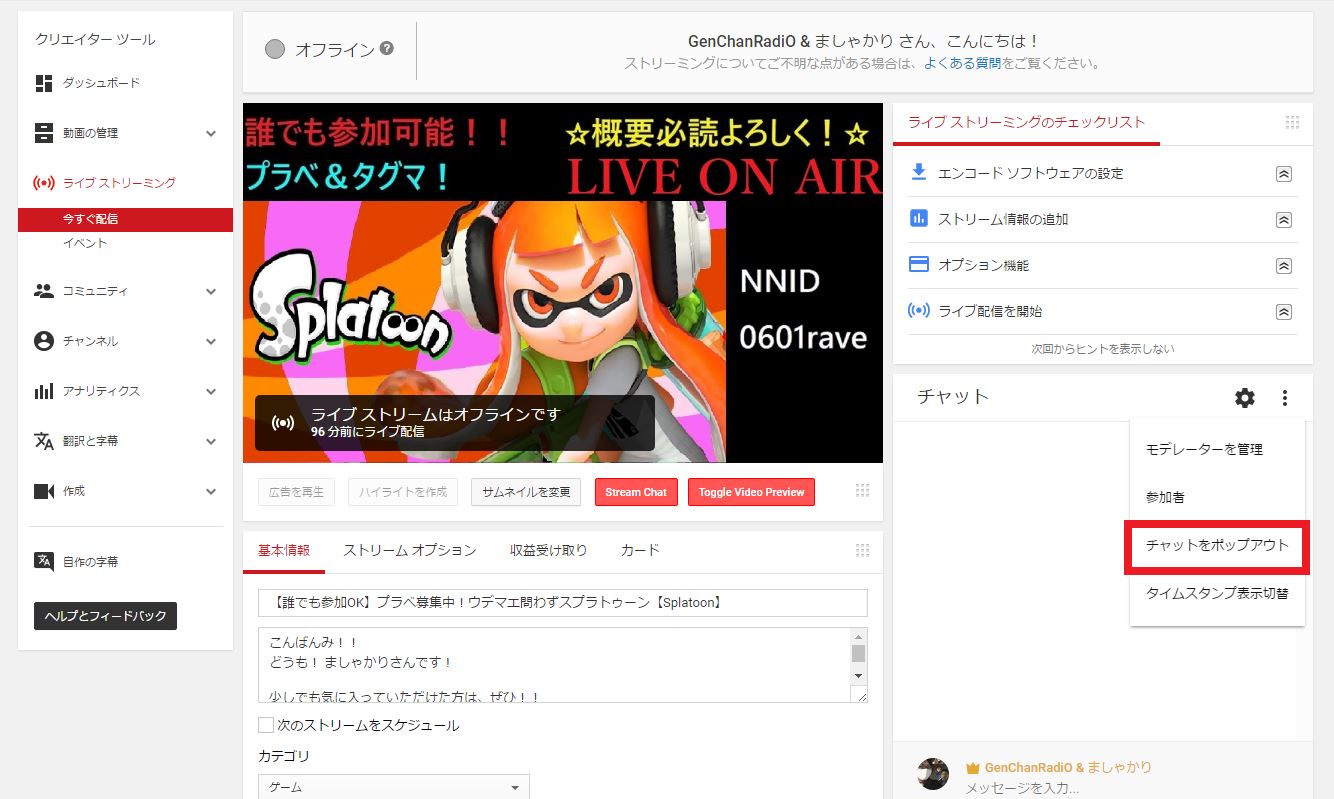1334x799 pixels.
Task: Select 今すぐ配信 in the sidebar
Action: pos(125,219)
